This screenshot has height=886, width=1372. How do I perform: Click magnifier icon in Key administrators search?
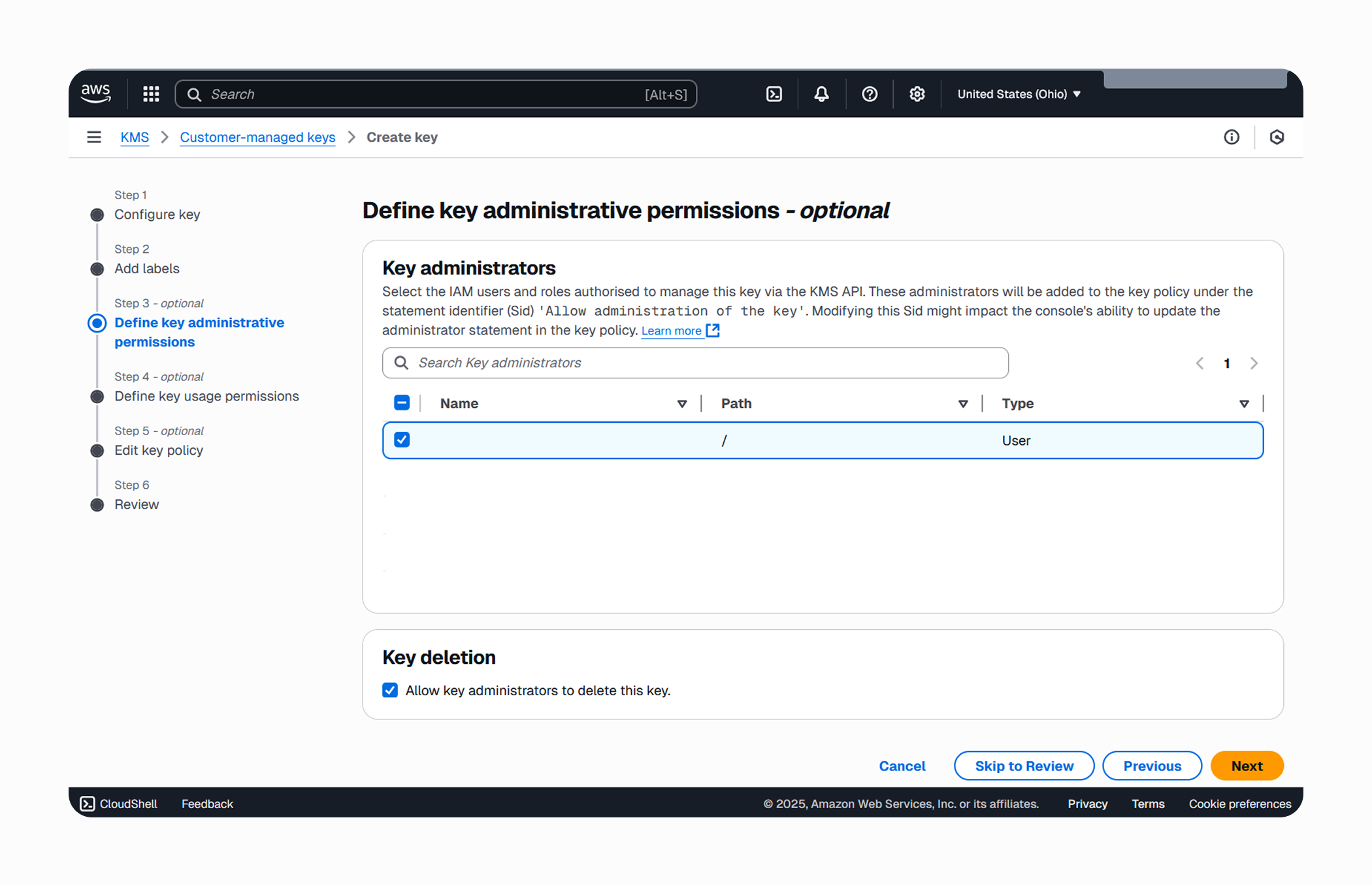point(401,363)
